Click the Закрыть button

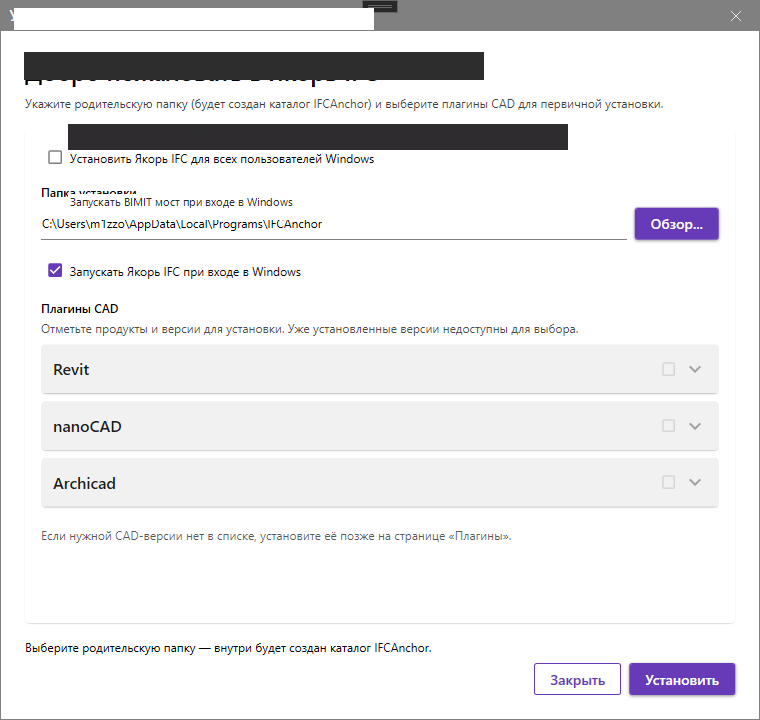577,679
